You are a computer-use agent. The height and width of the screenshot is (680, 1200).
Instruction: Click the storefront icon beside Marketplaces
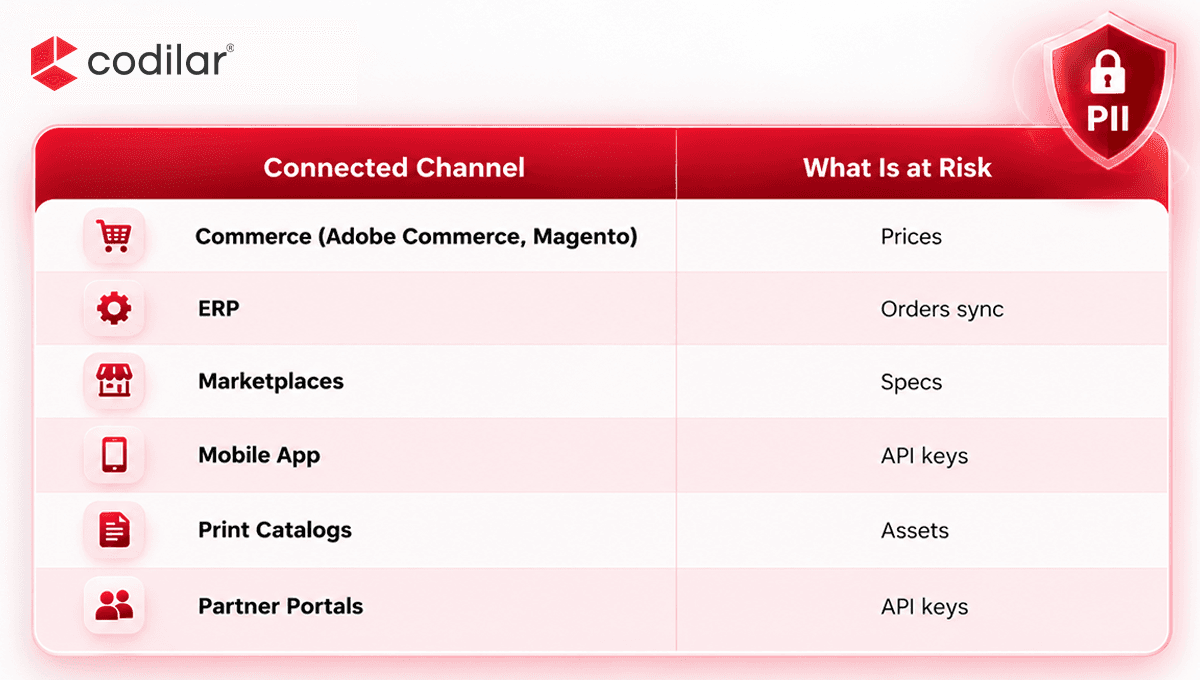(114, 382)
